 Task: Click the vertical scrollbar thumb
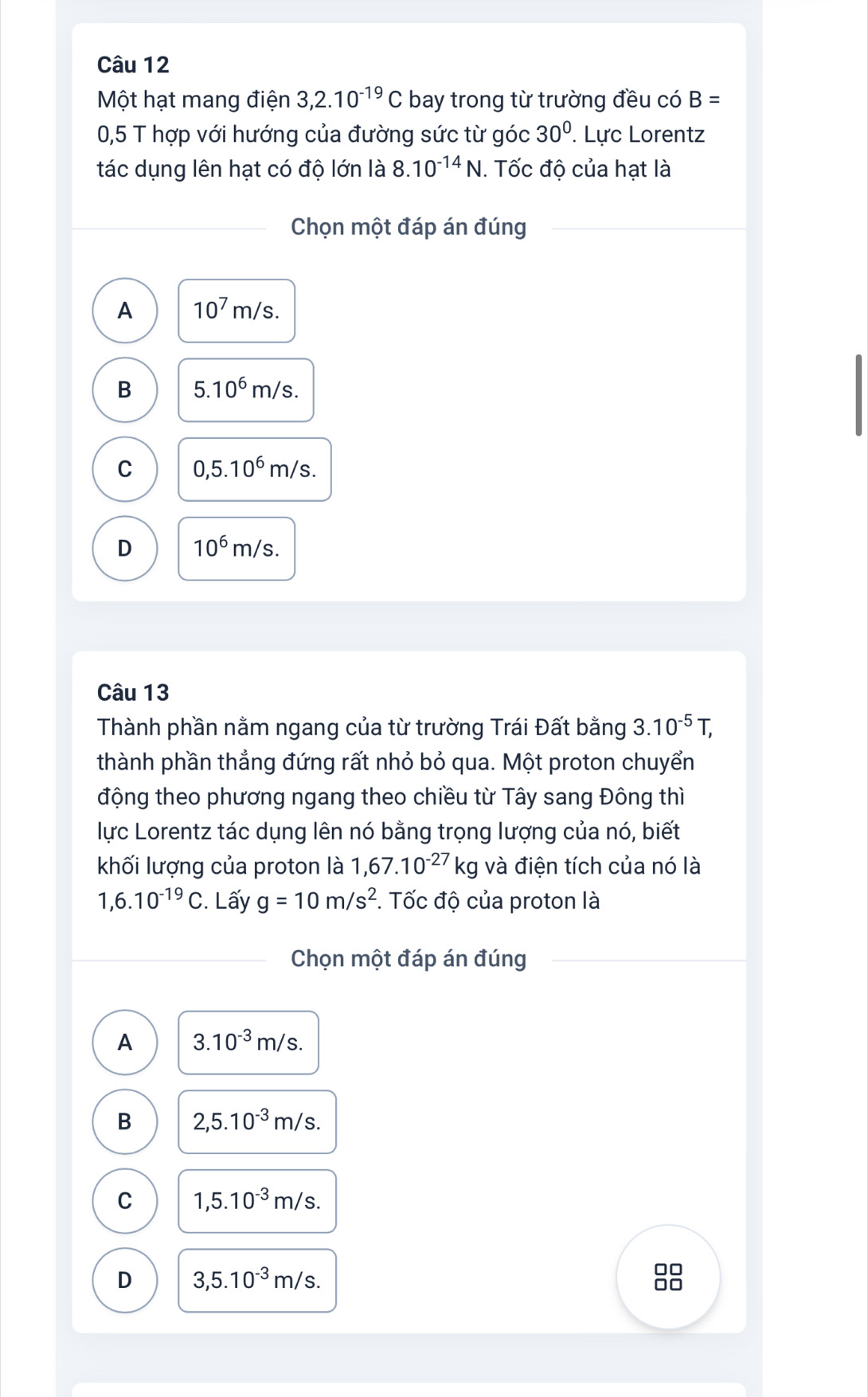pyautogui.click(x=858, y=395)
